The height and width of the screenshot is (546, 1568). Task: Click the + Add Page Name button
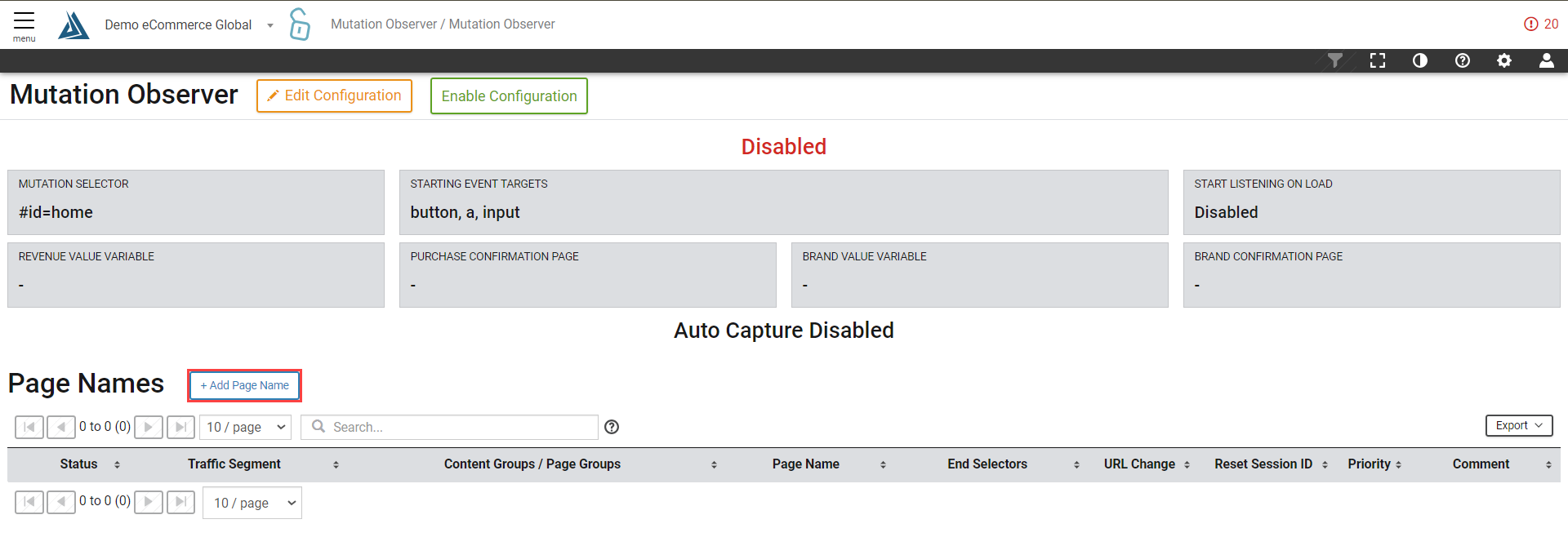tap(245, 385)
